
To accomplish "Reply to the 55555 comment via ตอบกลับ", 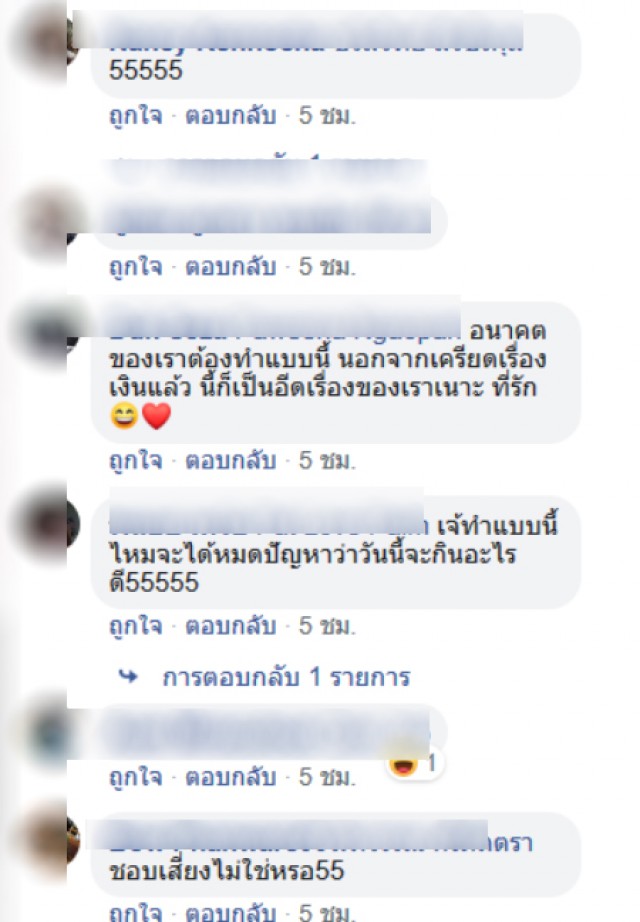I will 231,116.
